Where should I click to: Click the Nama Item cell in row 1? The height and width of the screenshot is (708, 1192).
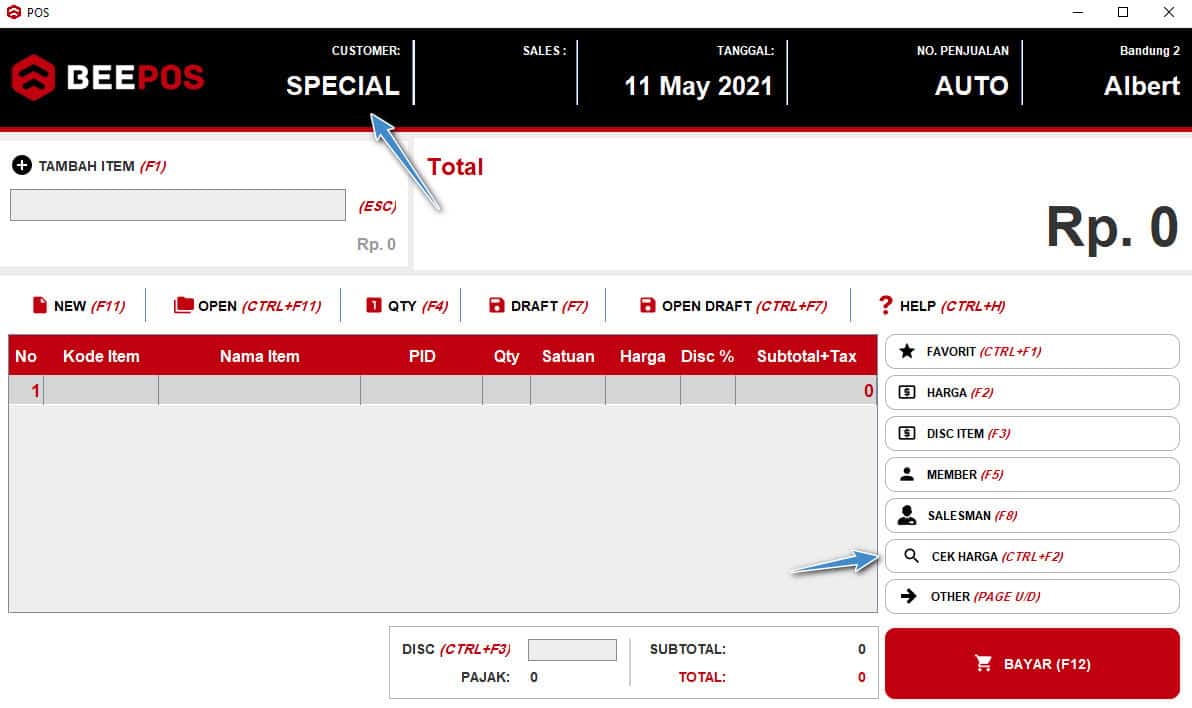tap(259, 391)
